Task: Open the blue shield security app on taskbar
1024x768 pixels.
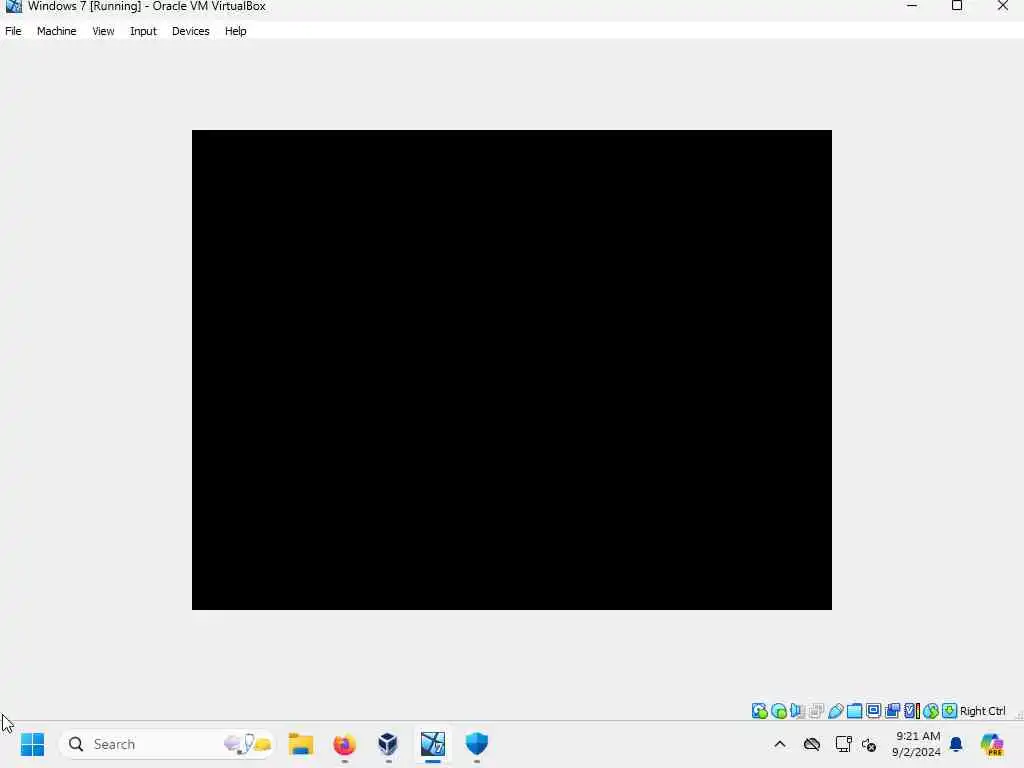Action: (477, 744)
